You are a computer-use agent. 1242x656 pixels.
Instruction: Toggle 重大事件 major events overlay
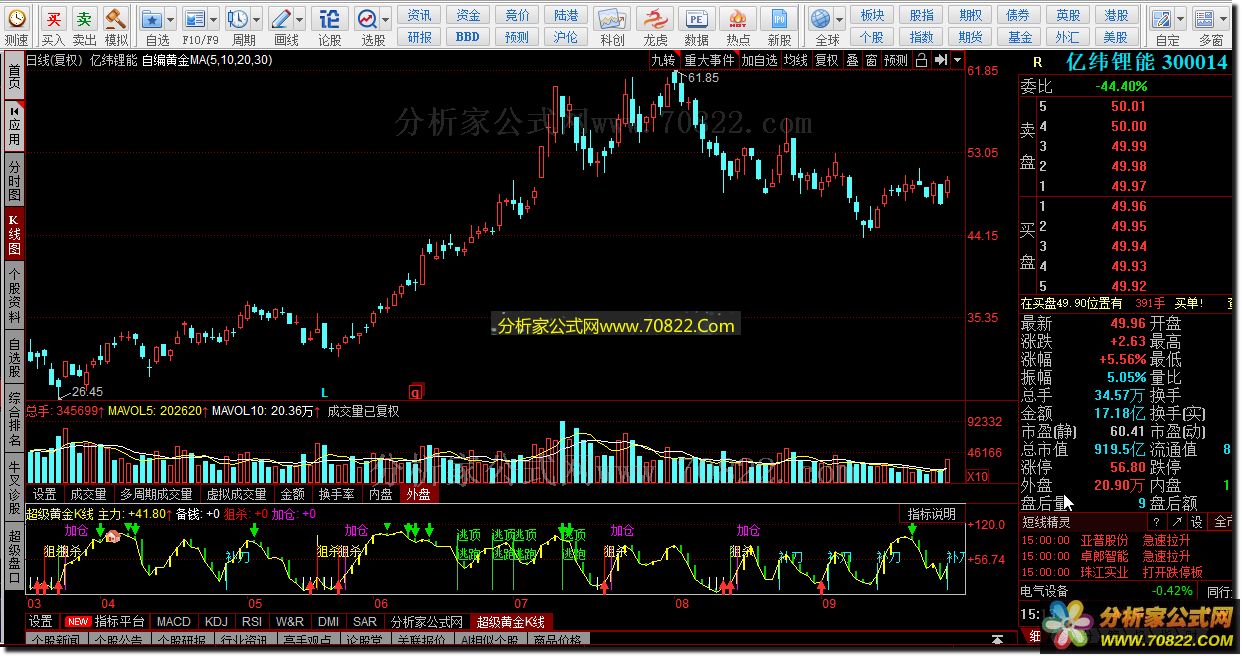[x=709, y=60]
